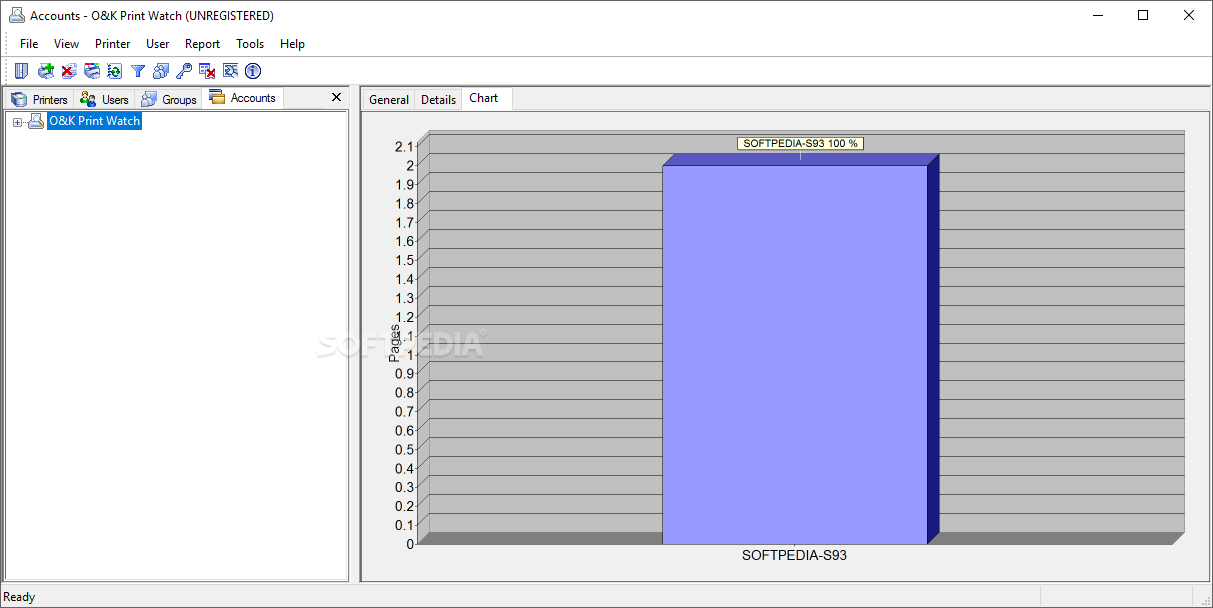Click the key toolbar icon
The width and height of the screenshot is (1213, 608).
pyautogui.click(x=183, y=71)
